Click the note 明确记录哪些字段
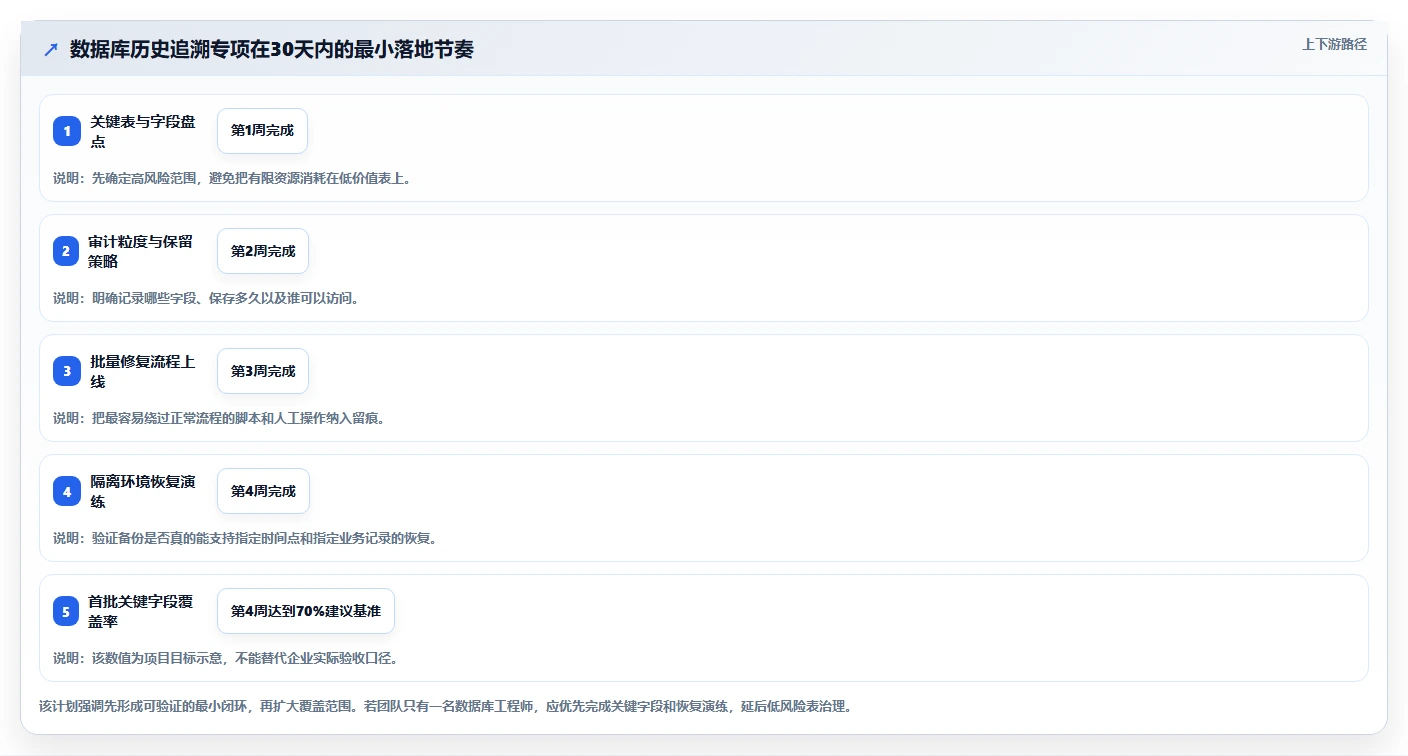This screenshot has width=1408, height=756. (x=206, y=298)
